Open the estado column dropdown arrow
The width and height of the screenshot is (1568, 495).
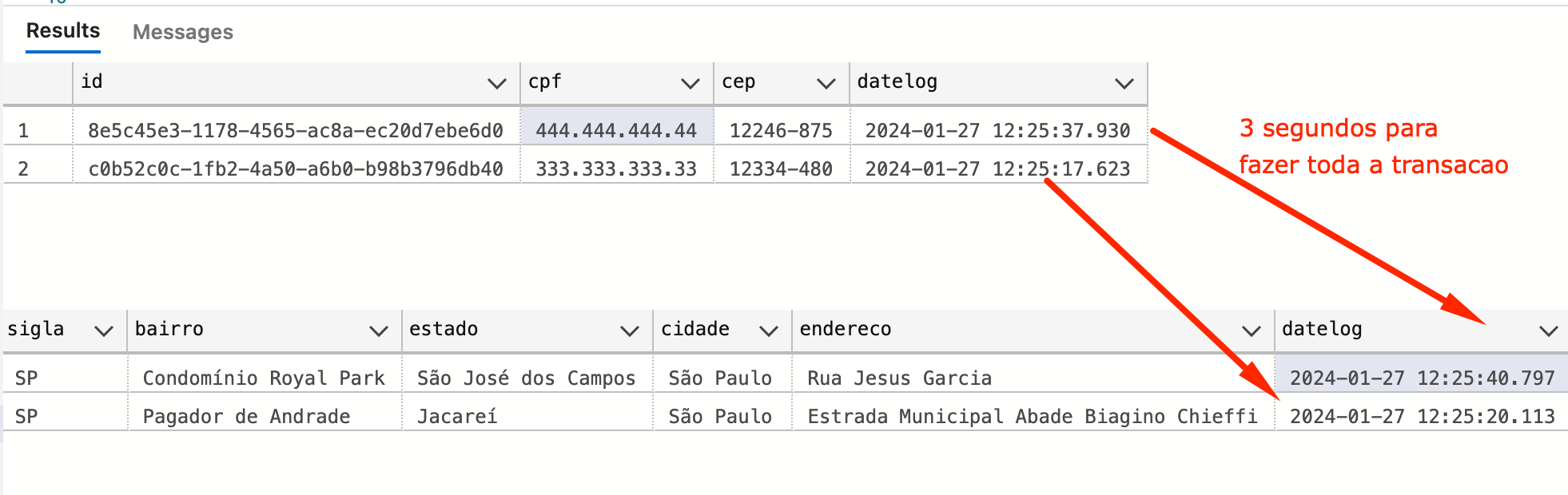(x=630, y=331)
